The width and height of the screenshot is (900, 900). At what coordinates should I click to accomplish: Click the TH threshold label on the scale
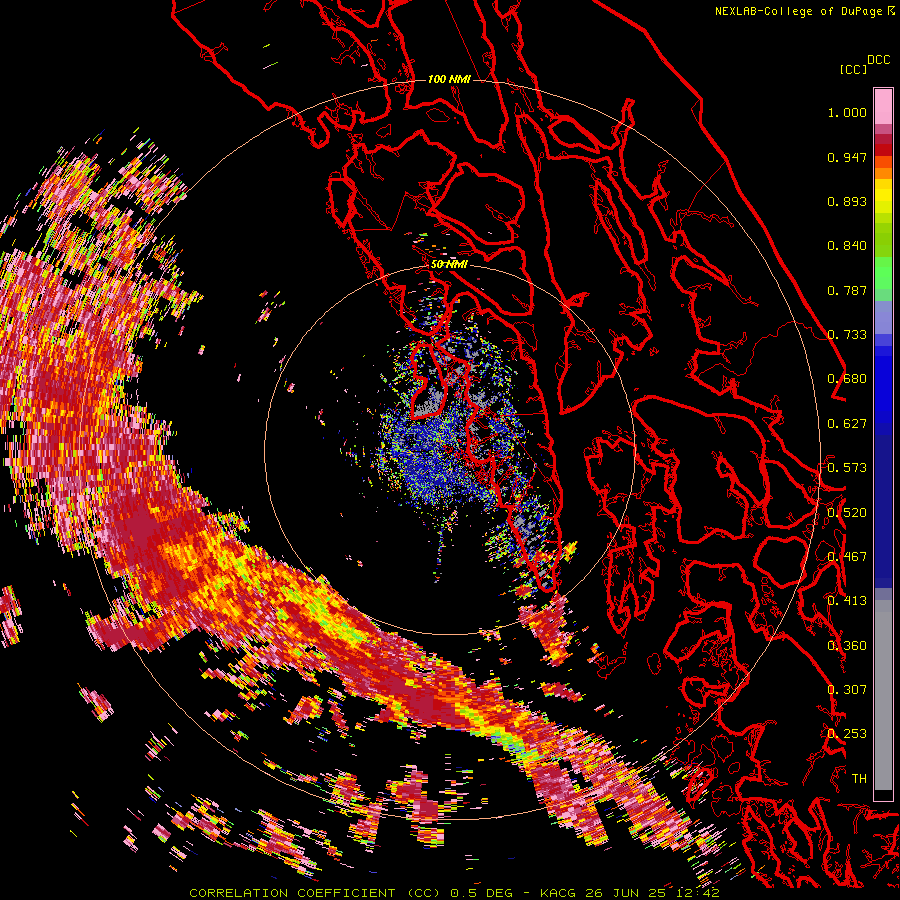(859, 778)
